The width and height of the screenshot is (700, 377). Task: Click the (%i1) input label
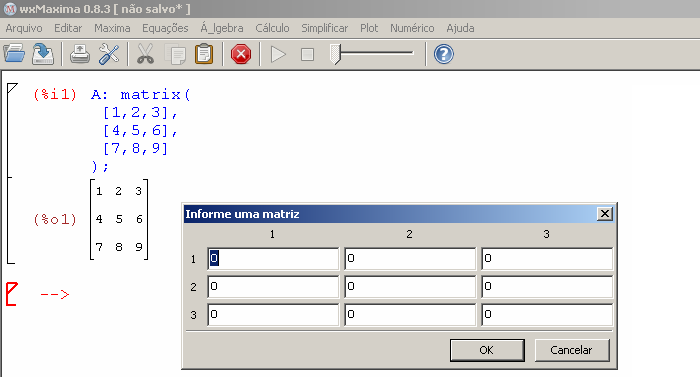coord(55,95)
